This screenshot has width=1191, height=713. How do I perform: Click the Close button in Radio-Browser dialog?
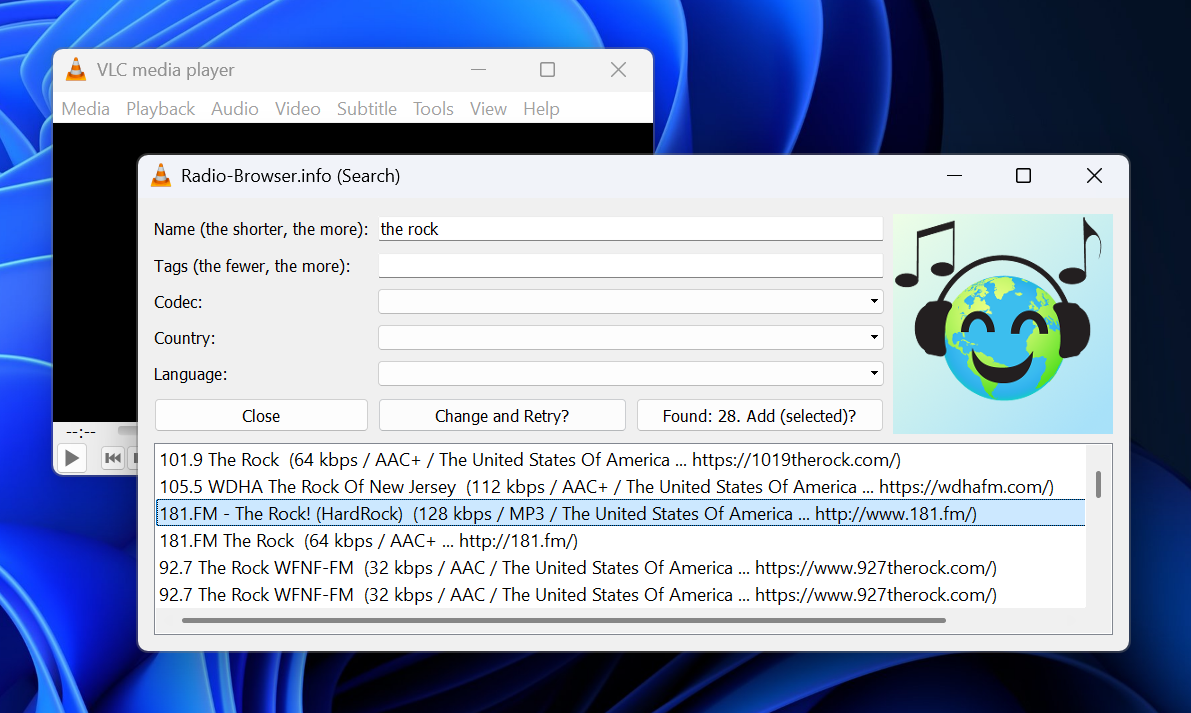click(261, 415)
